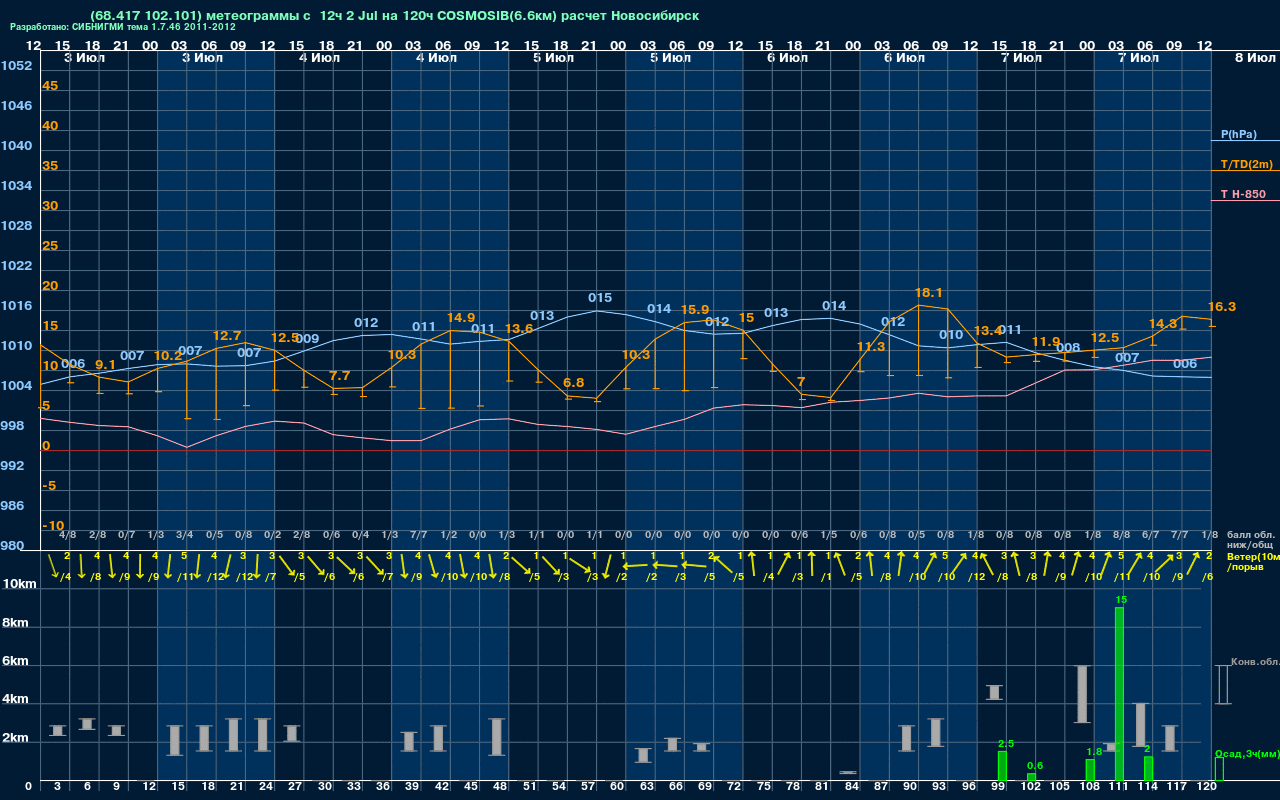The image size is (1280, 800).
Task: Click the 010 pressure curve label
Action: (x=951, y=335)
